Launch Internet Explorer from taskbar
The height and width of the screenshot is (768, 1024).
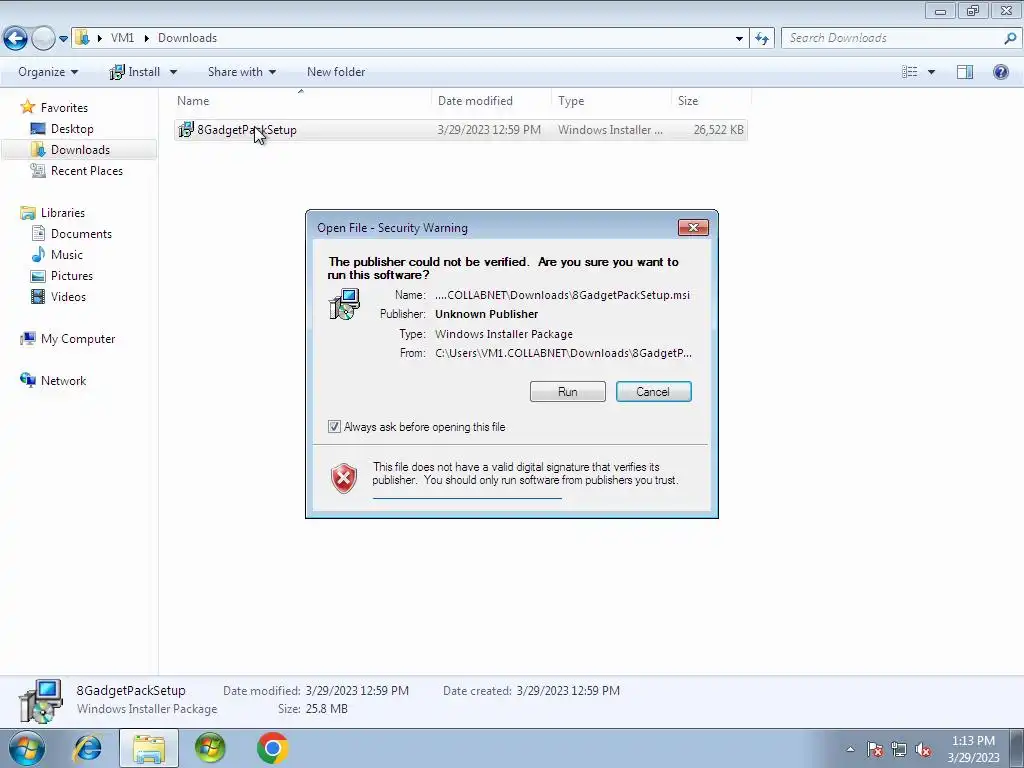pyautogui.click(x=88, y=748)
